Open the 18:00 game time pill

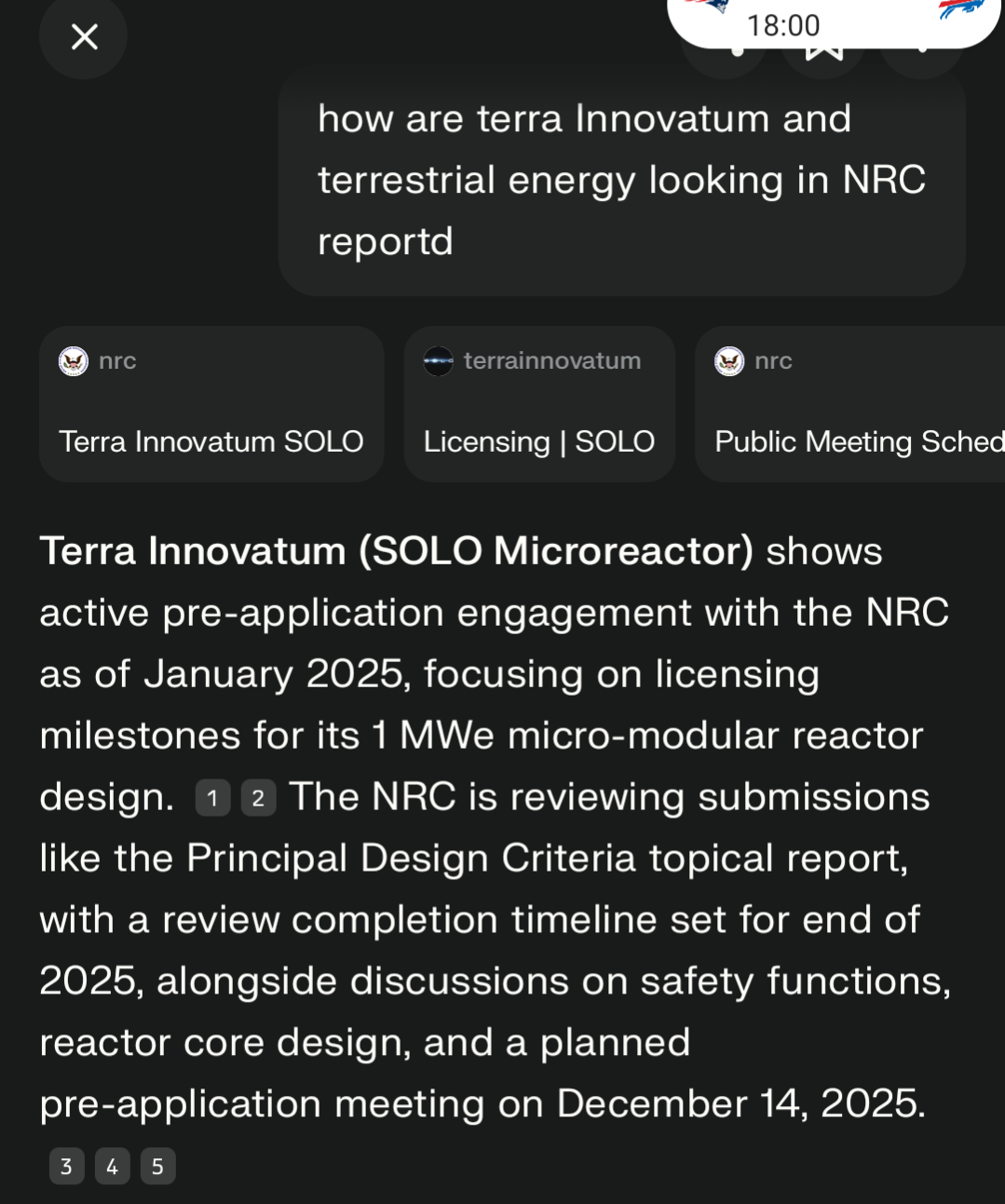pos(835,21)
